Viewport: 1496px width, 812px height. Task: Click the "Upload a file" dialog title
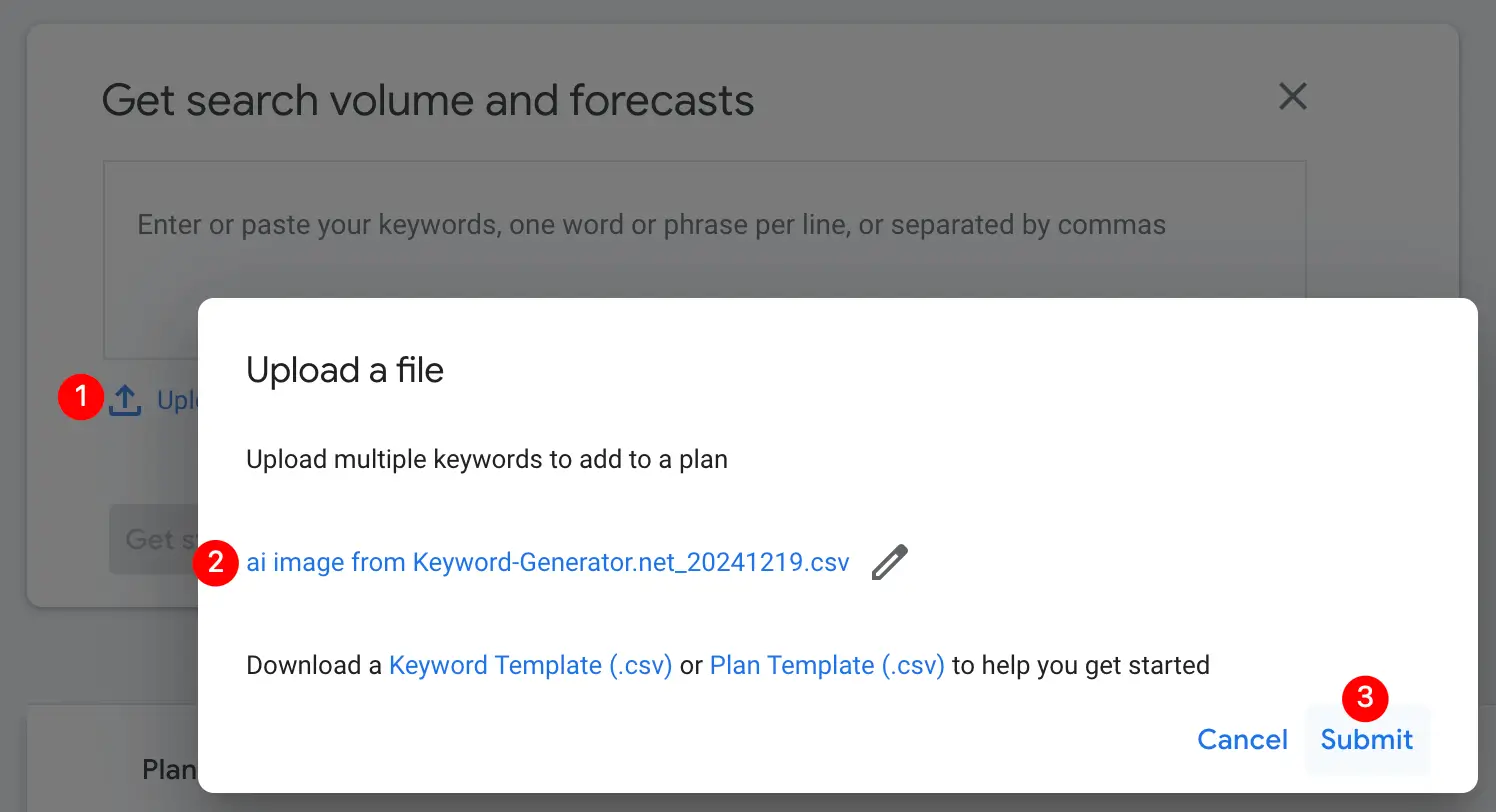(x=345, y=371)
